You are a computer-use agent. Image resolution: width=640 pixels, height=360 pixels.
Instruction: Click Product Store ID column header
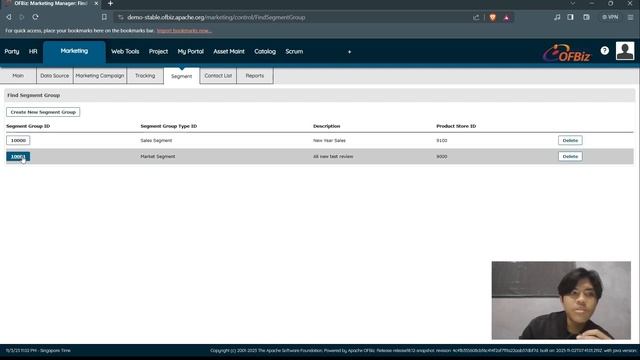click(x=456, y=126)
